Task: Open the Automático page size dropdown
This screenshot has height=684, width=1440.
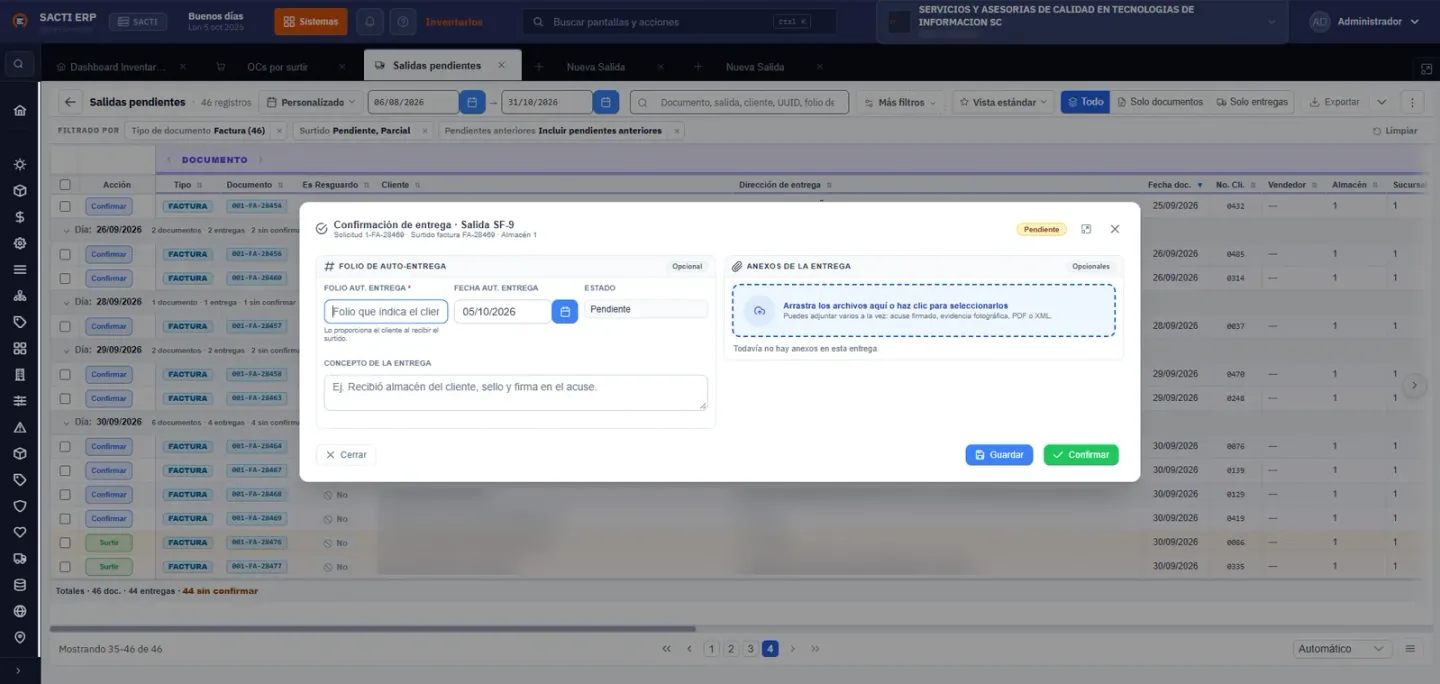Action: (1342, 649)
